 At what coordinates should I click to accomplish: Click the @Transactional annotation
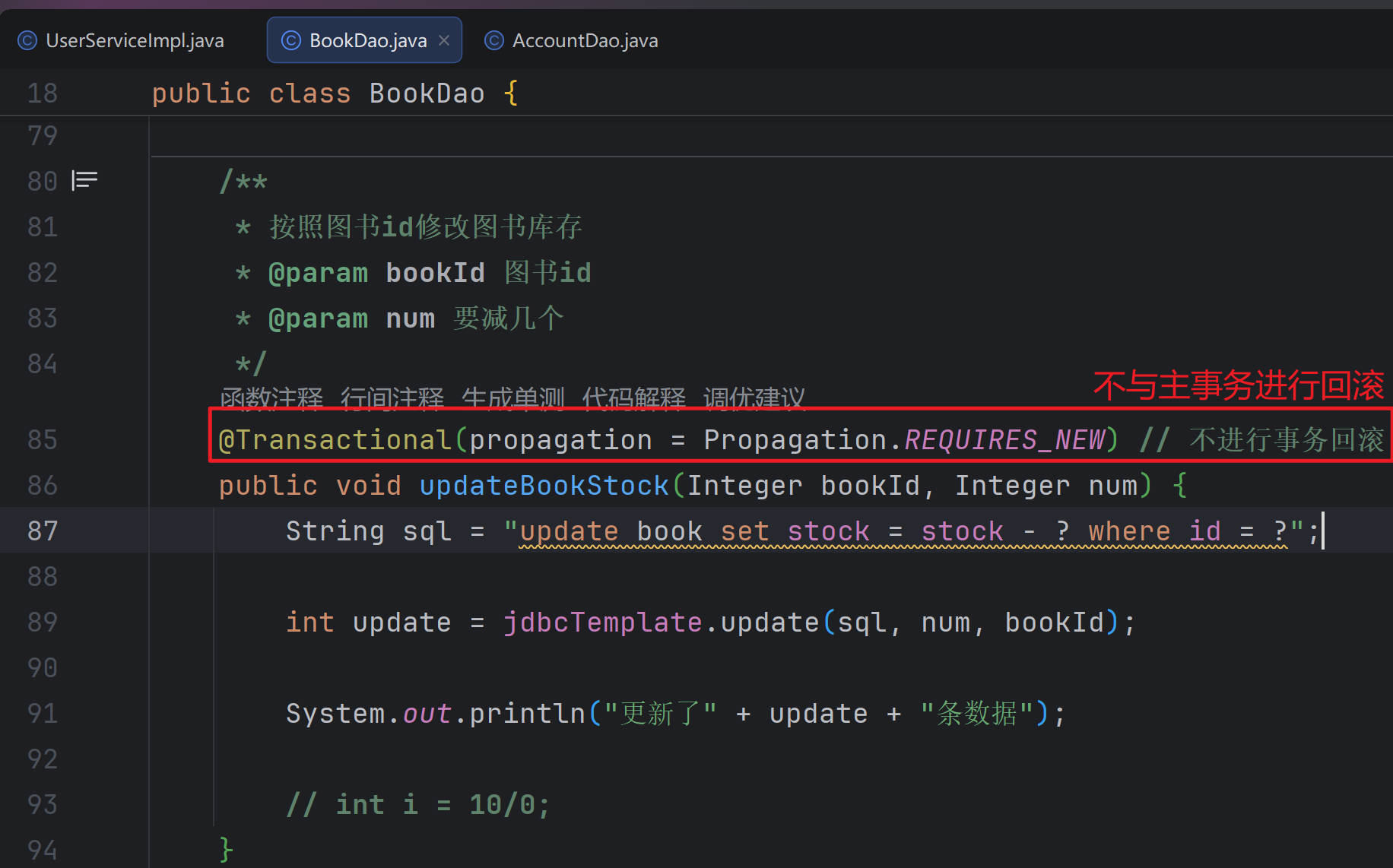pos(335,440)
